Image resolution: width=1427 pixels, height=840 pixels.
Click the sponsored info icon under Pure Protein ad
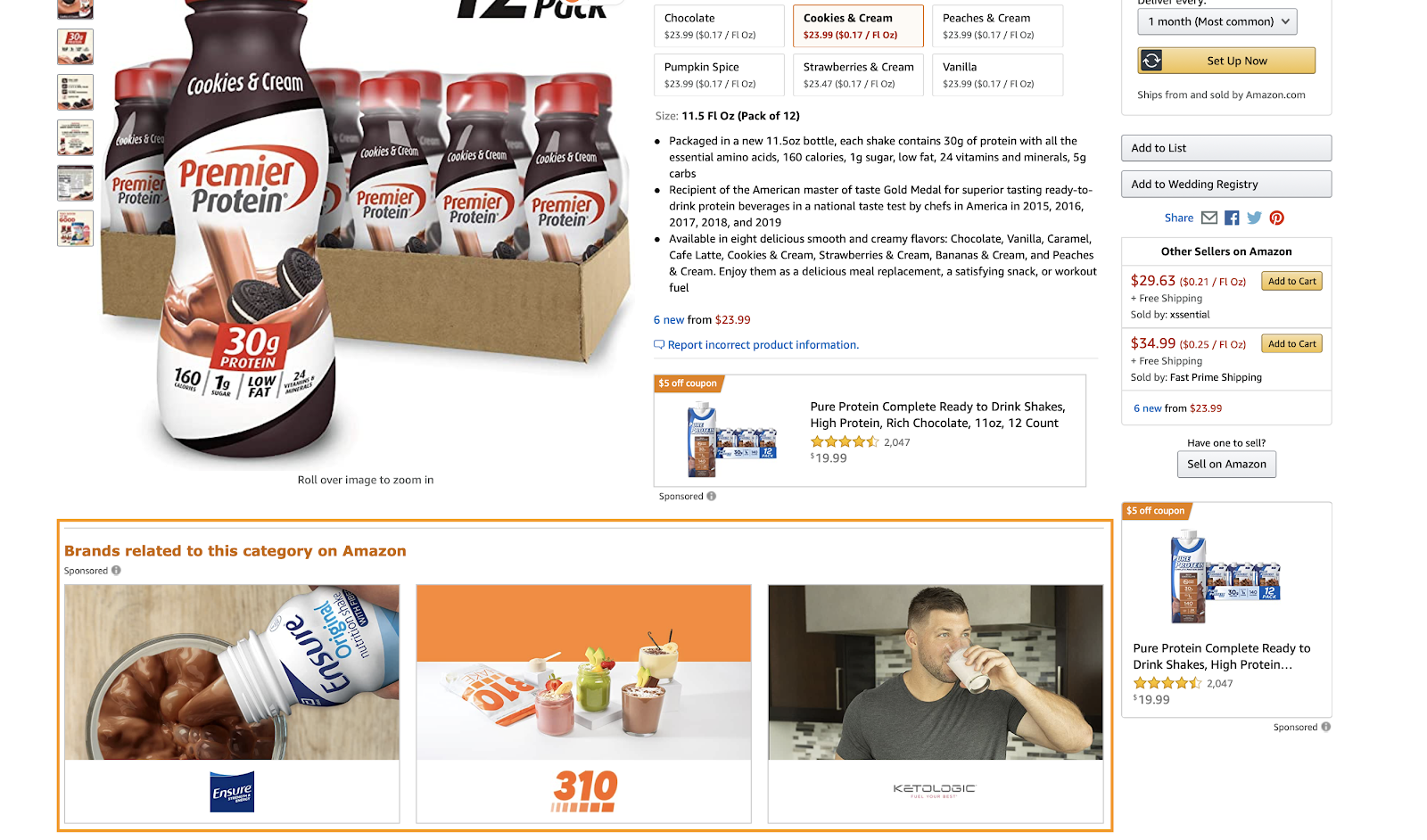click(711, 496)
